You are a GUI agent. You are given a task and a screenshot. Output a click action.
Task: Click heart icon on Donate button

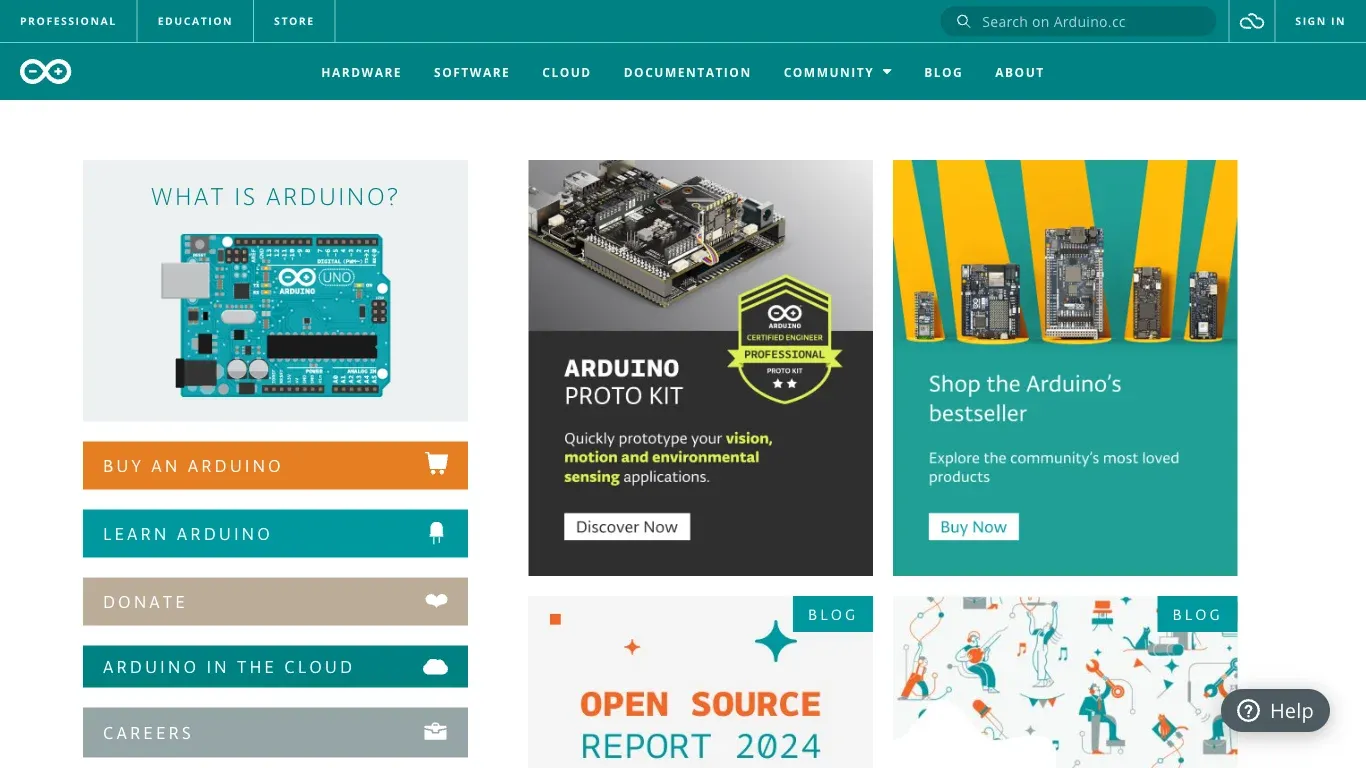(x=436, y=601)
